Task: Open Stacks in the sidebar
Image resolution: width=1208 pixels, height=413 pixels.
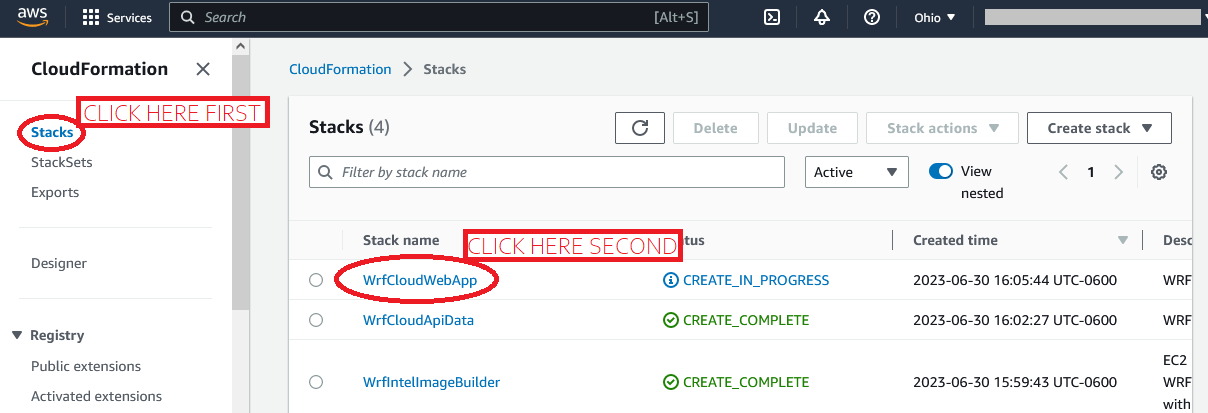Action: [52, 132]
